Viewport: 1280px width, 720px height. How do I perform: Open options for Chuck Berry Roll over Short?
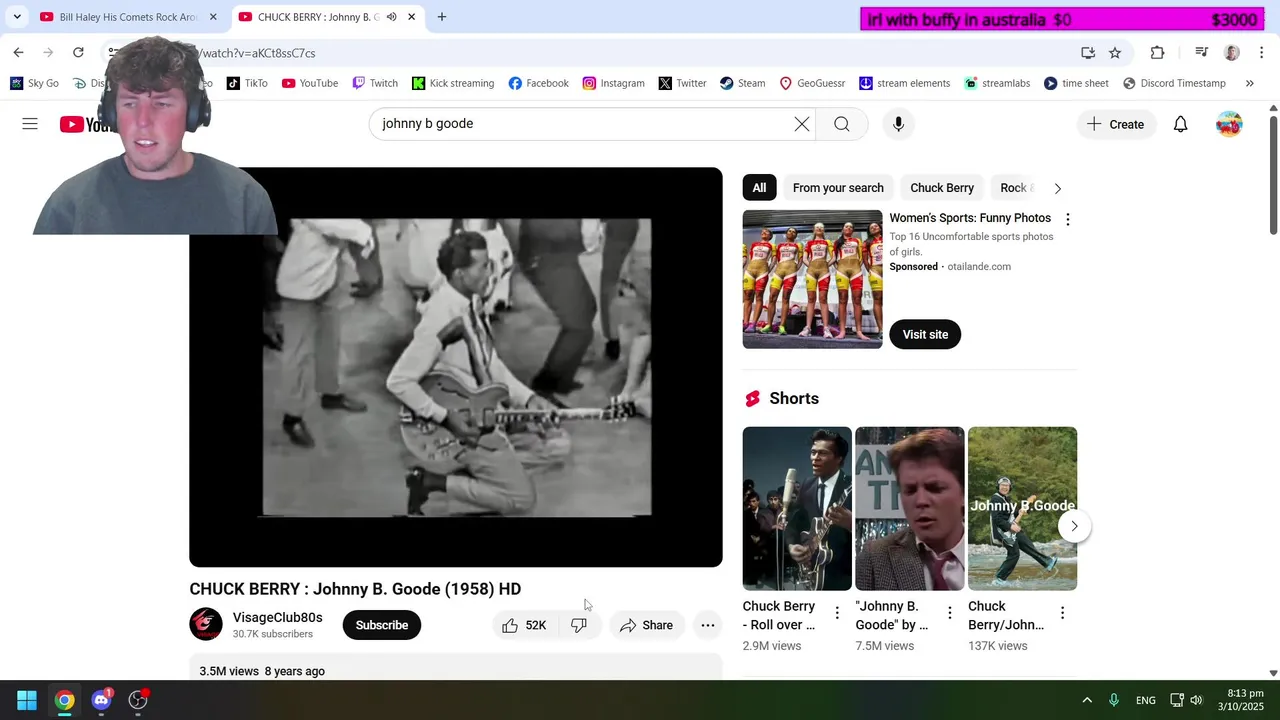[837, 613]
